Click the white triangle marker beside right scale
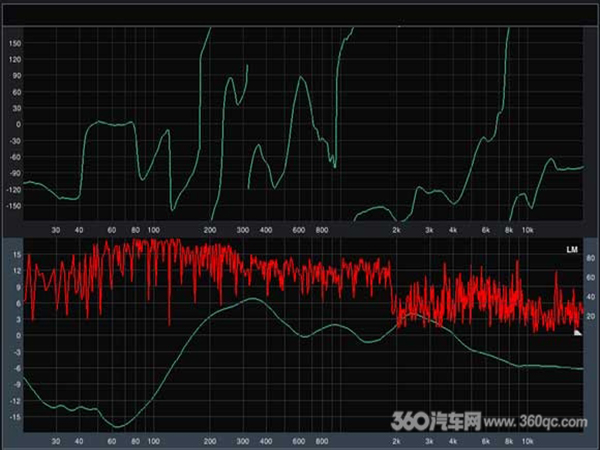 (578, 333)
